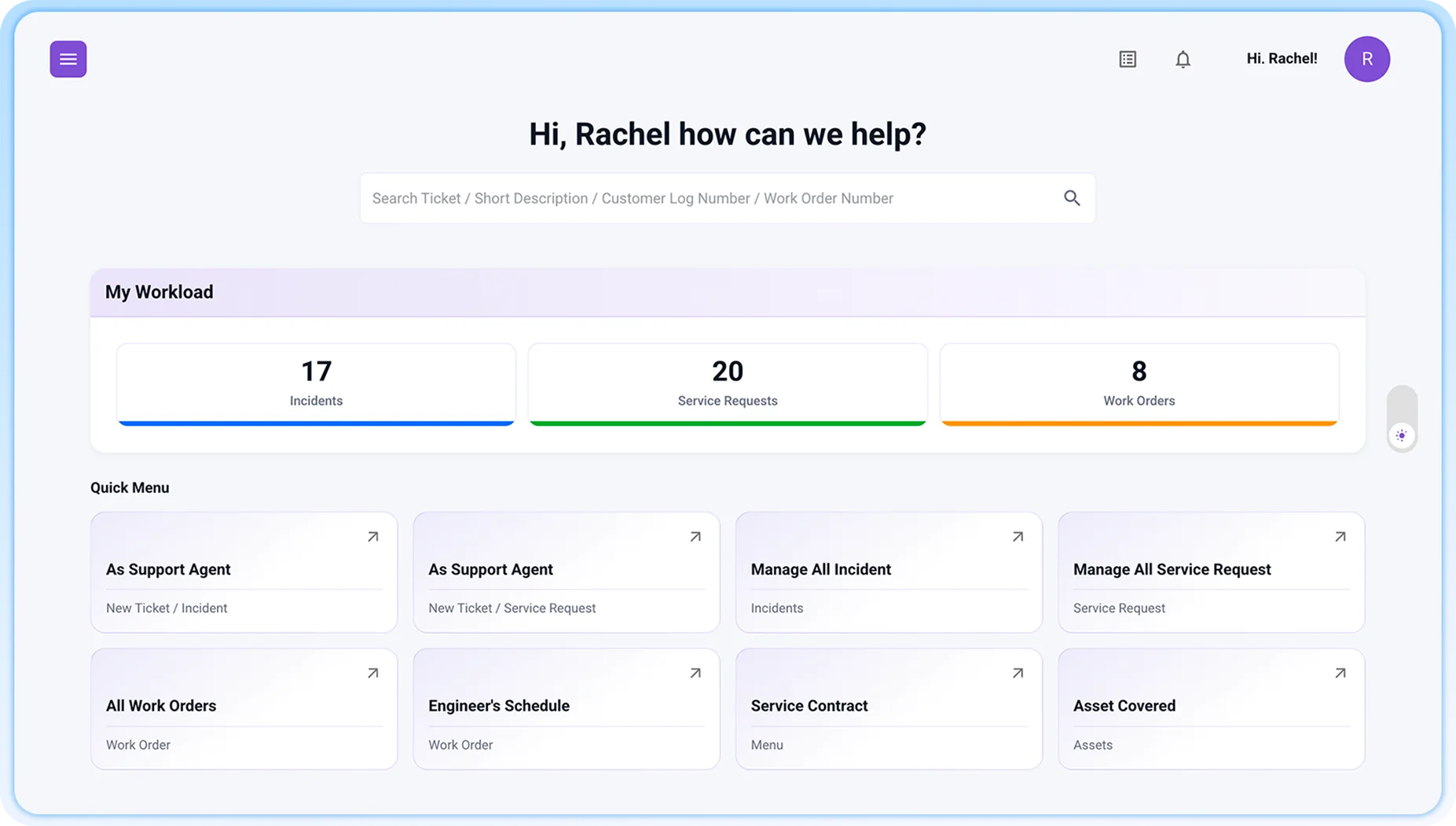1456x826 pixels.
Task: Click Rachel's purple profile avatar
Action: 1366,59
